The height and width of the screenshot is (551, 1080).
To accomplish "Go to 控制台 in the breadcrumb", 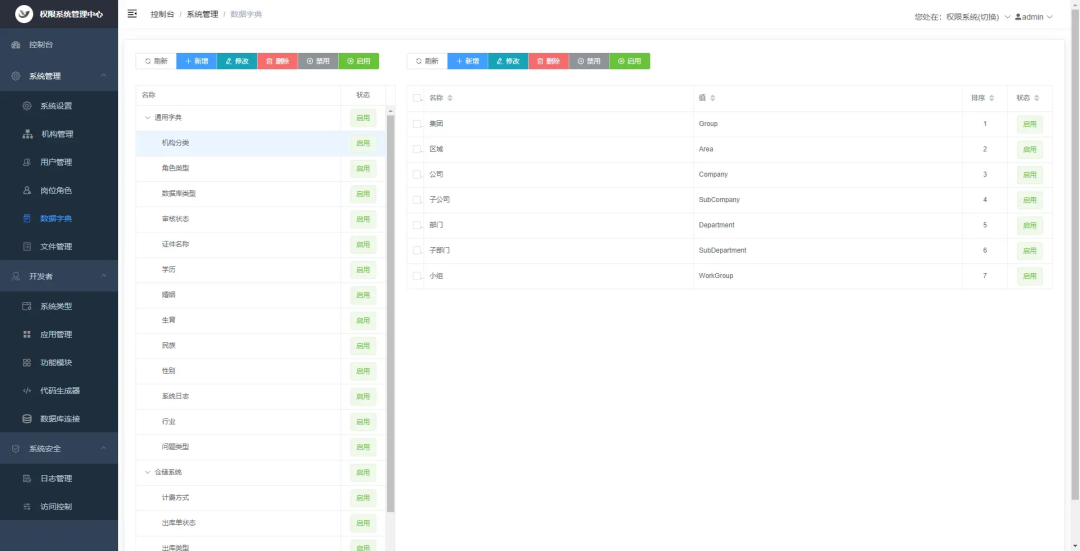I will pyautogui.click(x=163, y=14).
